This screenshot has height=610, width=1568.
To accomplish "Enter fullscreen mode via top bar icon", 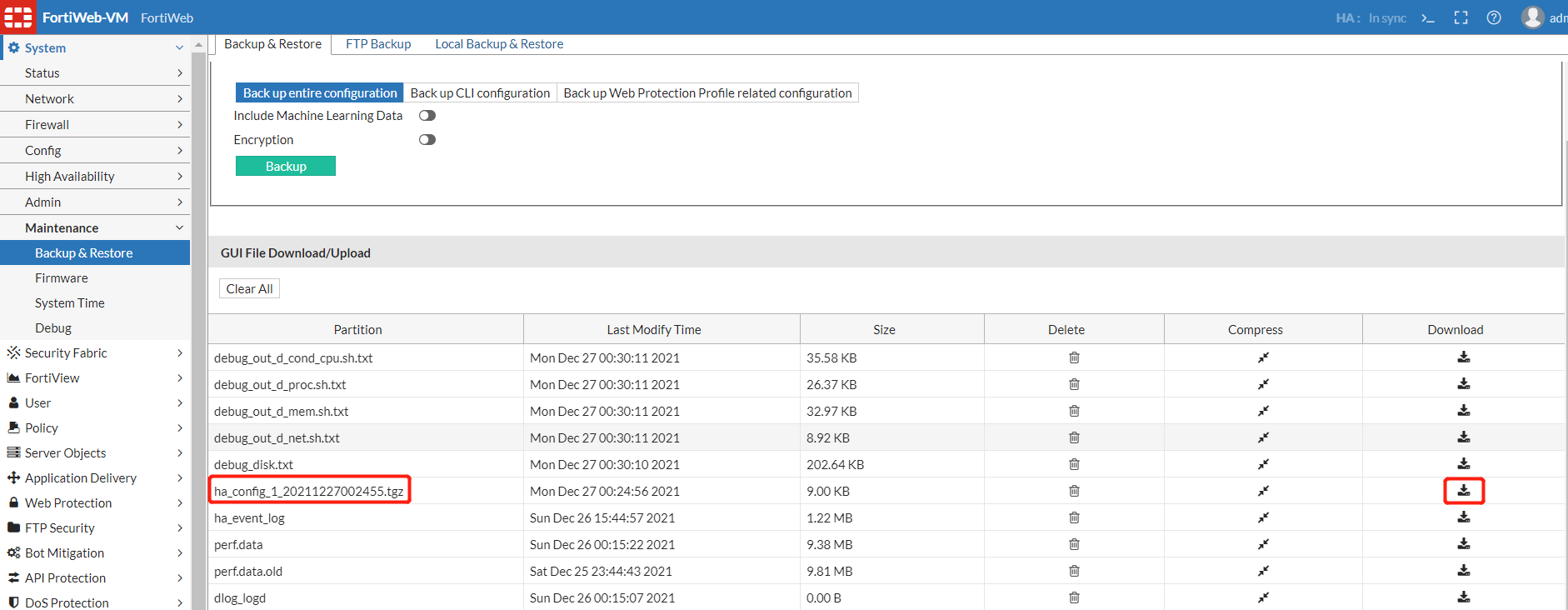I will point(1461,17).
